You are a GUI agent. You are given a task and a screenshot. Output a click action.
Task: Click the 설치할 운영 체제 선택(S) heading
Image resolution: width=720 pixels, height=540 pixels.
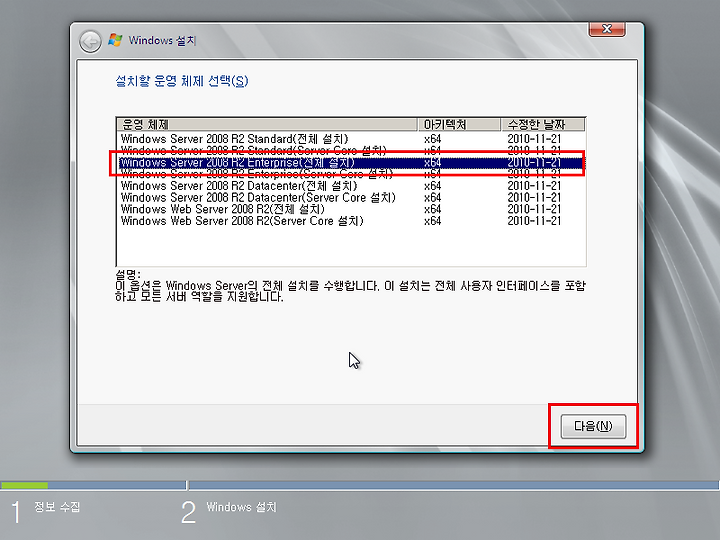click(181, 81)
